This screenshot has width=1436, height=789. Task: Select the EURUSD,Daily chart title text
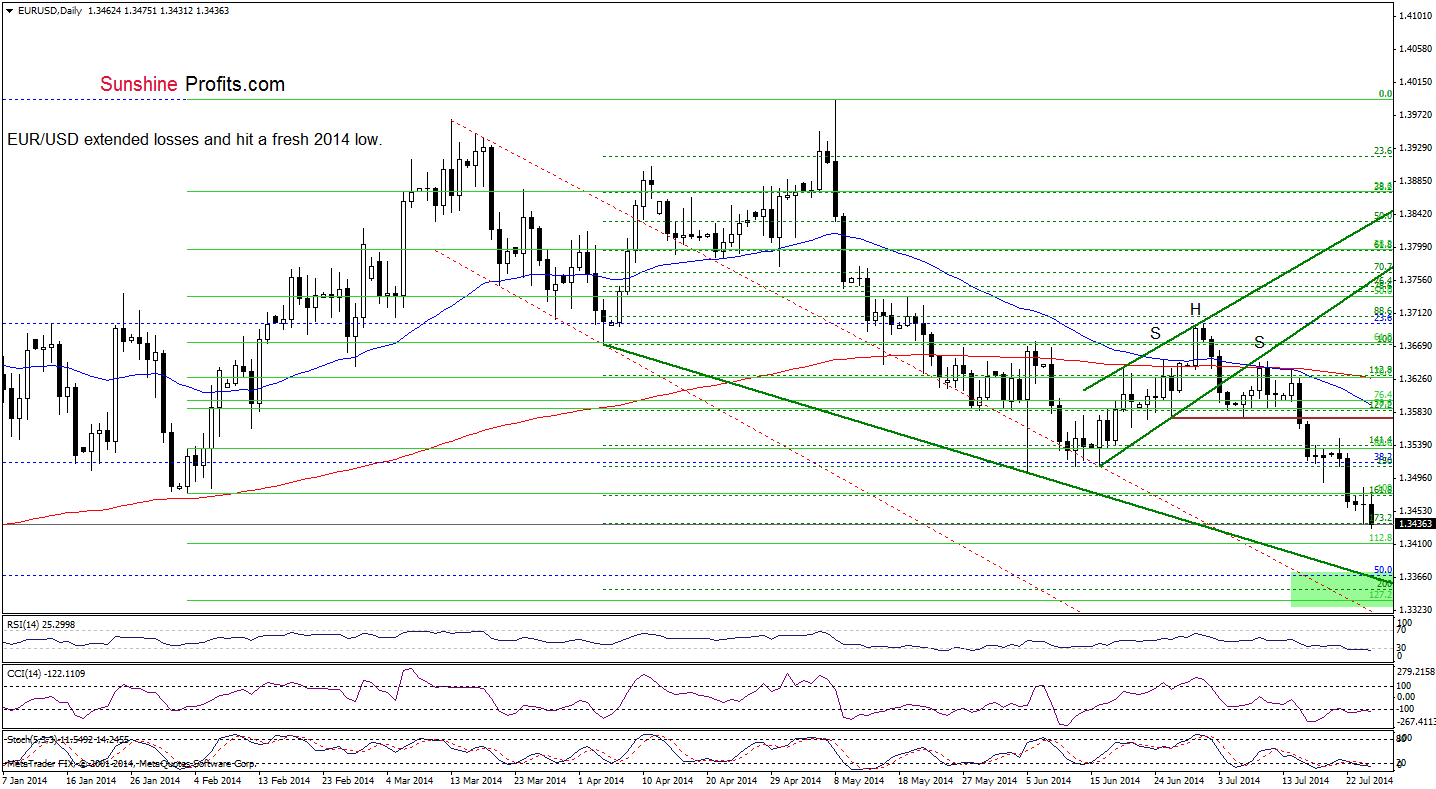[48, 9]
